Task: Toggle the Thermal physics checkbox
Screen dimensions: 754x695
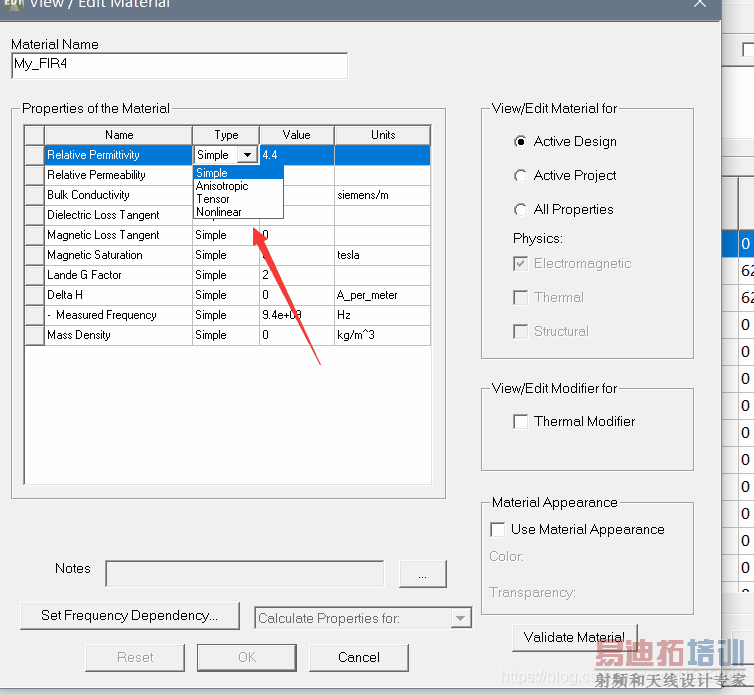Action: click(x=520, y=298)
